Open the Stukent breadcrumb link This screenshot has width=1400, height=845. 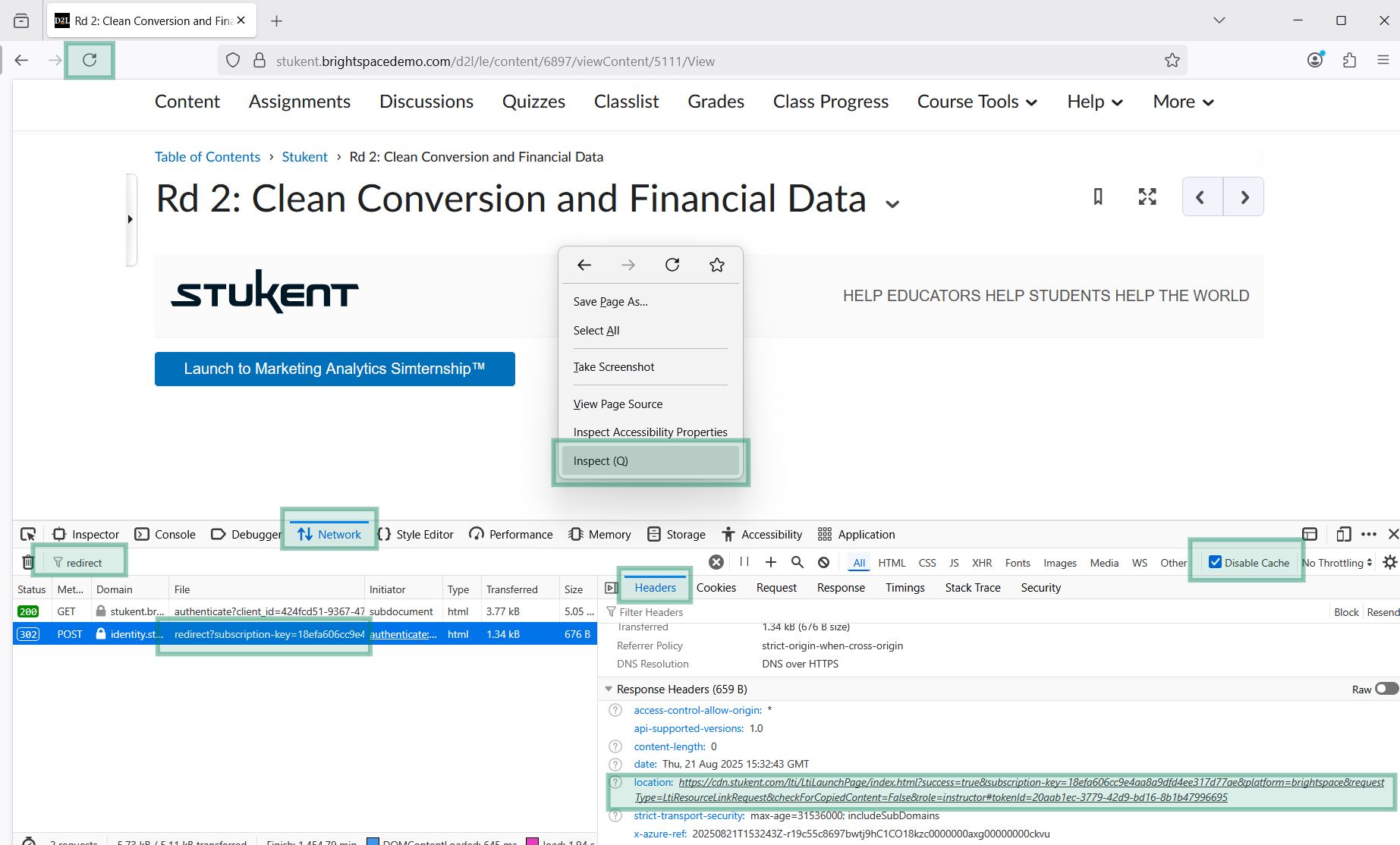(304, 157)
